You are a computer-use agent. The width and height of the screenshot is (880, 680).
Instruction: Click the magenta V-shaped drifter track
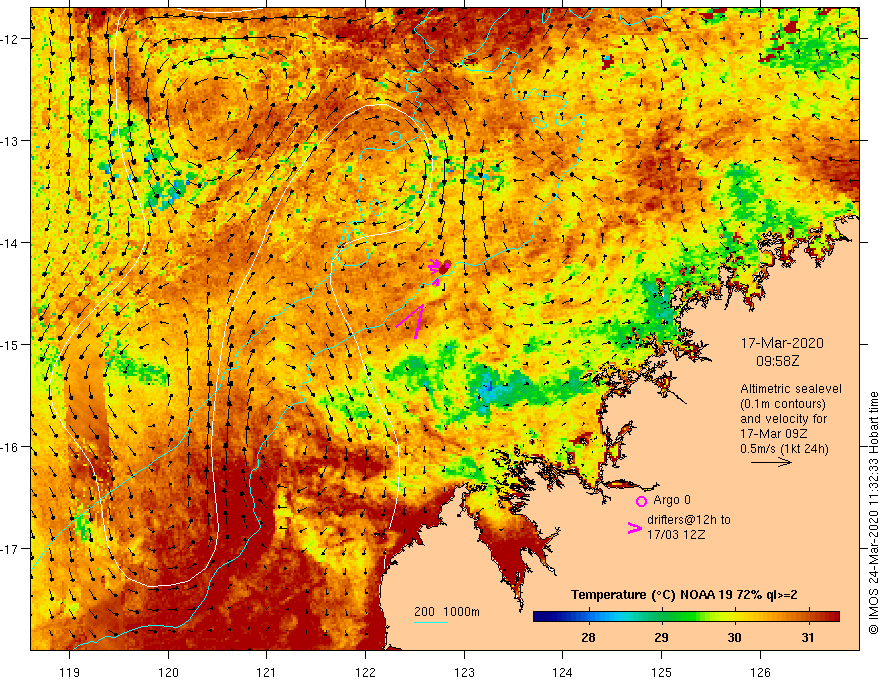(410, 321)
